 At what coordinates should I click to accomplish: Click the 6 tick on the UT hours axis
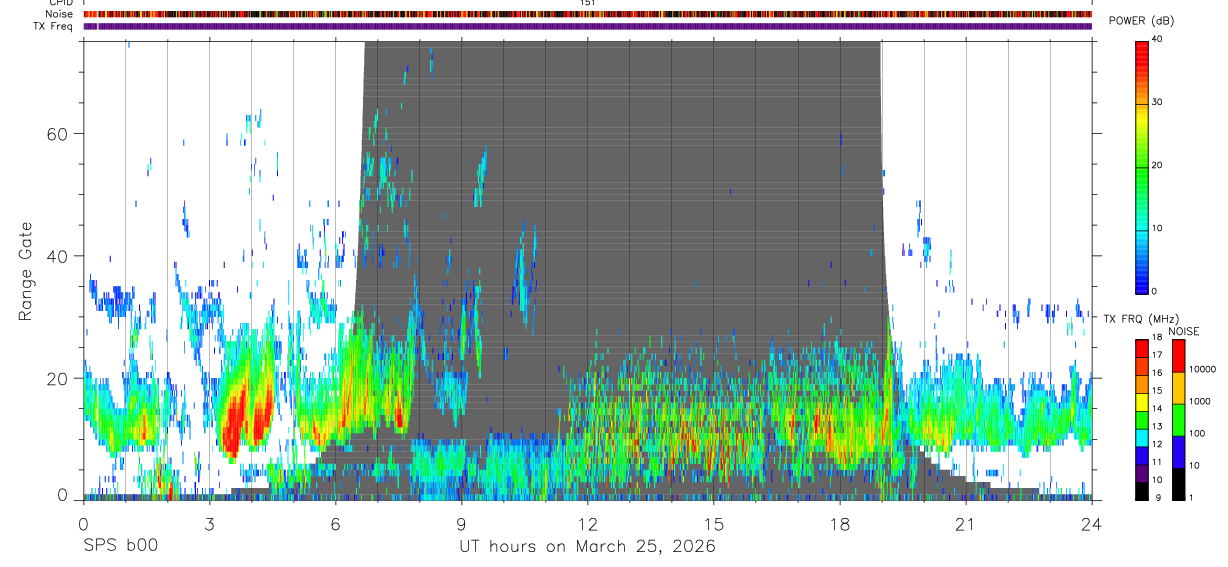click(x=335, y=523)
